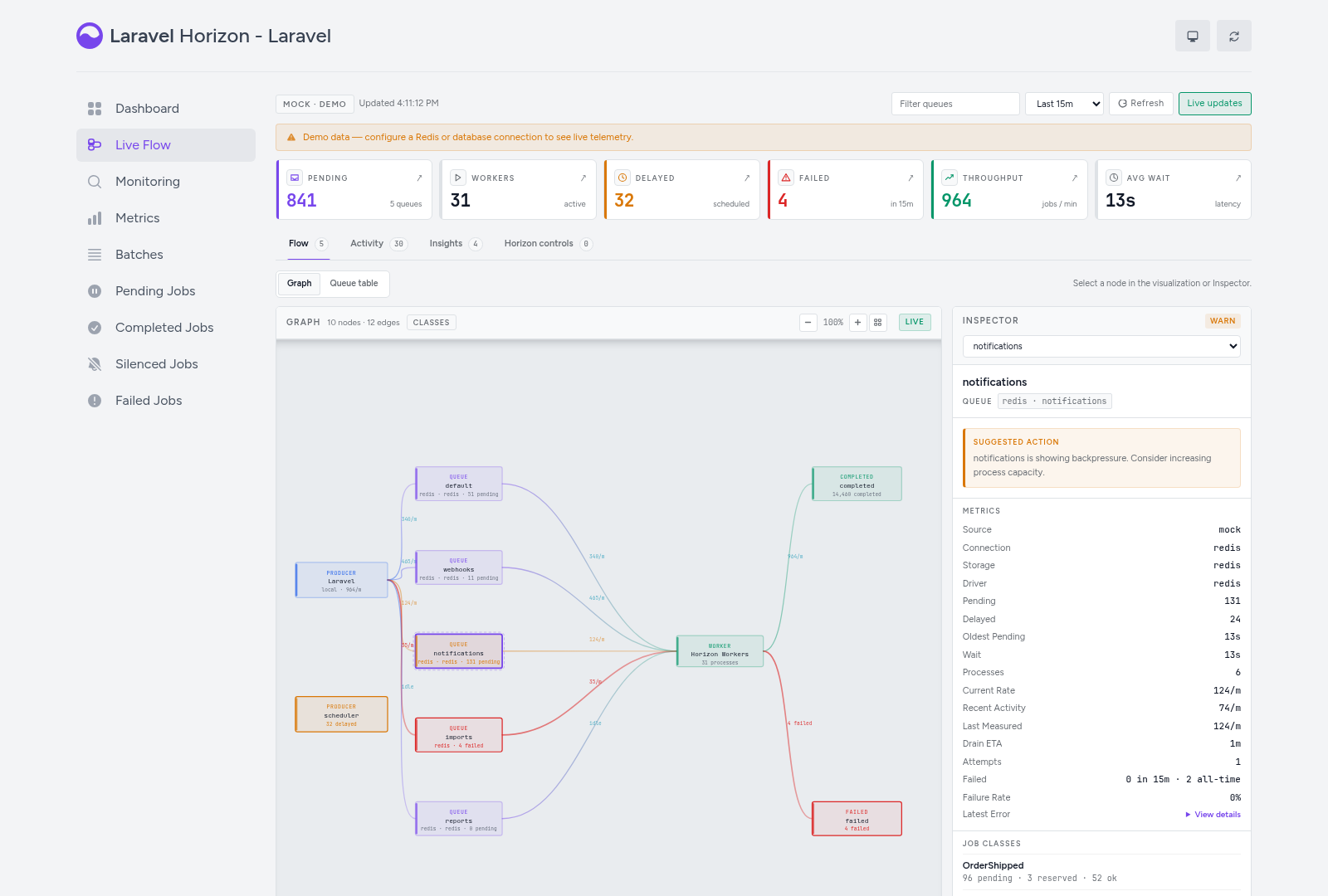Screen dimensions: 1328x896
Task: Select the scheduler producer node
Action: 341,714
